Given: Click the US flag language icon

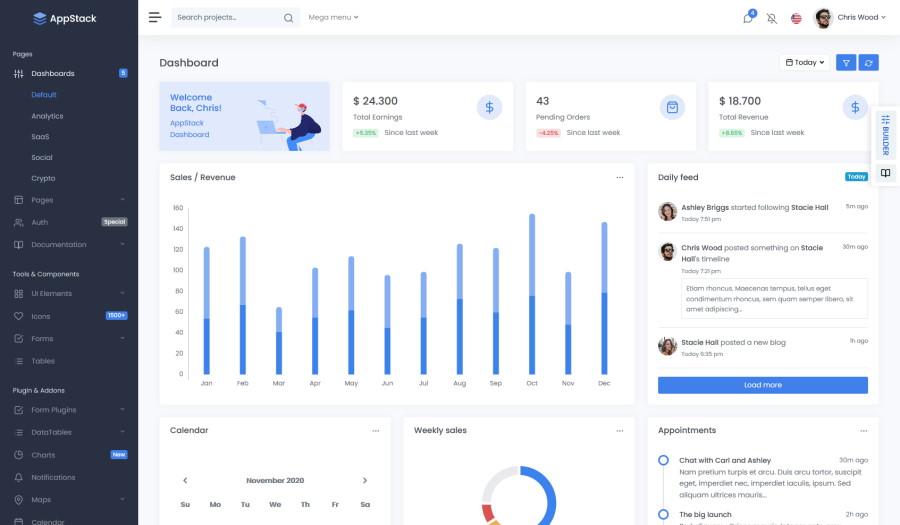Looking at the screenshot, I should (x=796, y=18).
